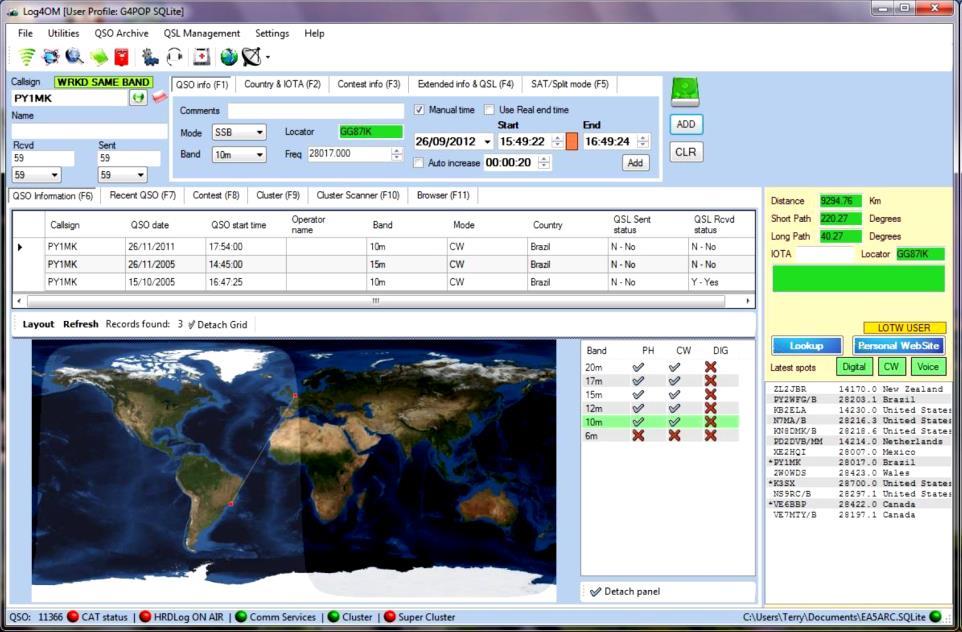This screenshot has height=632, width=962.
Task: Click the Name input field
Action: pyautogui.click(x=90, y=131)
